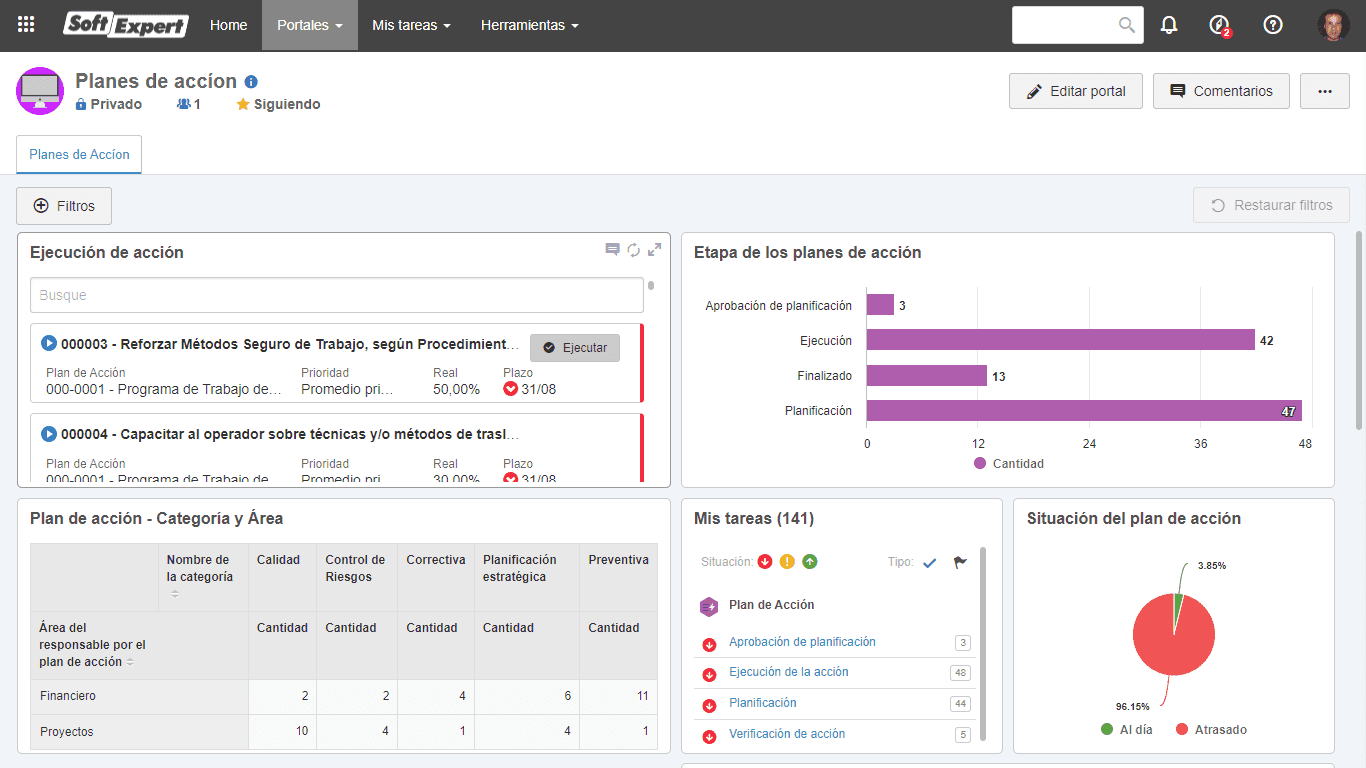Click the Finalizado bar showing 13
This screenshot has height=768, width=1366.
[x=927, y=375]
